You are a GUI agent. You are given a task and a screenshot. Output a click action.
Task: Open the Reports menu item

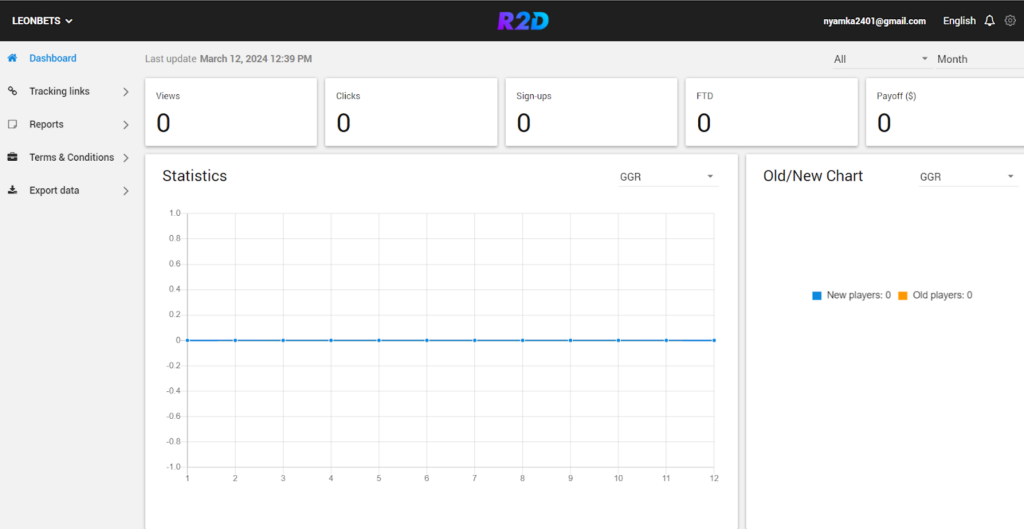(x=46, y=124)
